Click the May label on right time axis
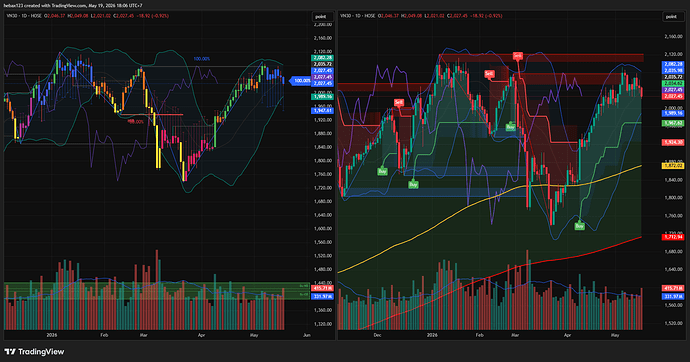Screen dimensions: 690x362 click(x=615, y=335)
